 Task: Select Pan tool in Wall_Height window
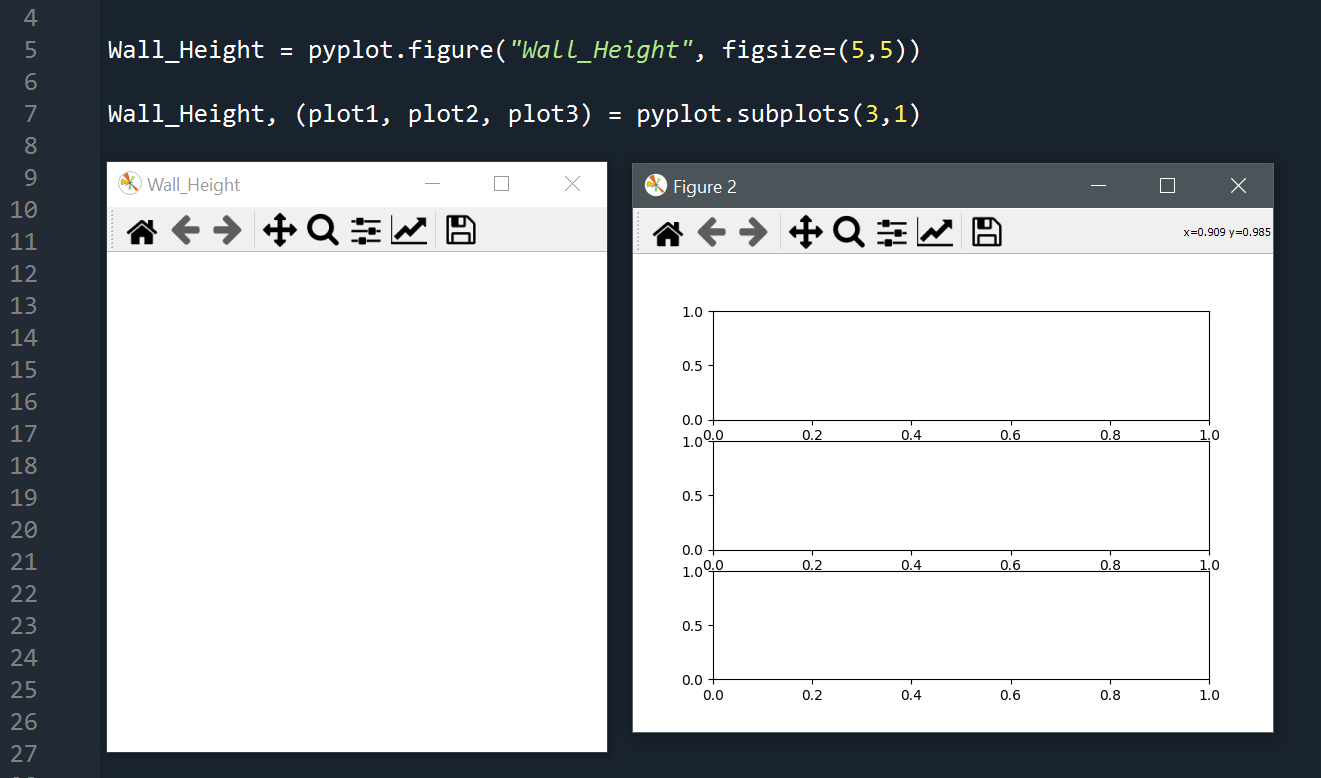[x=279, y=231]
